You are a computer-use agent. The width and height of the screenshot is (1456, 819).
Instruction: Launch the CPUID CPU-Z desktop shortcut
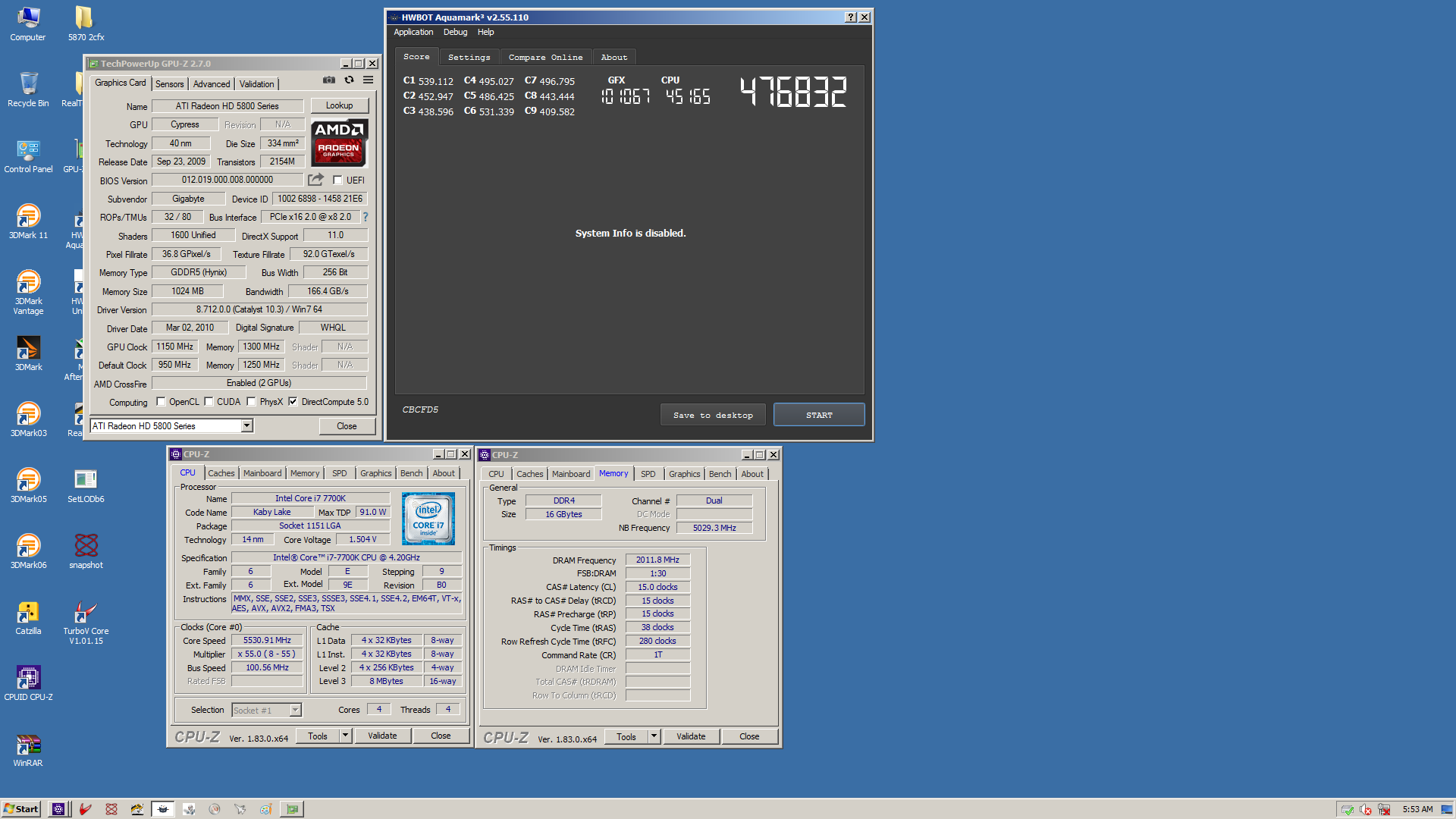tap(28, 683)
